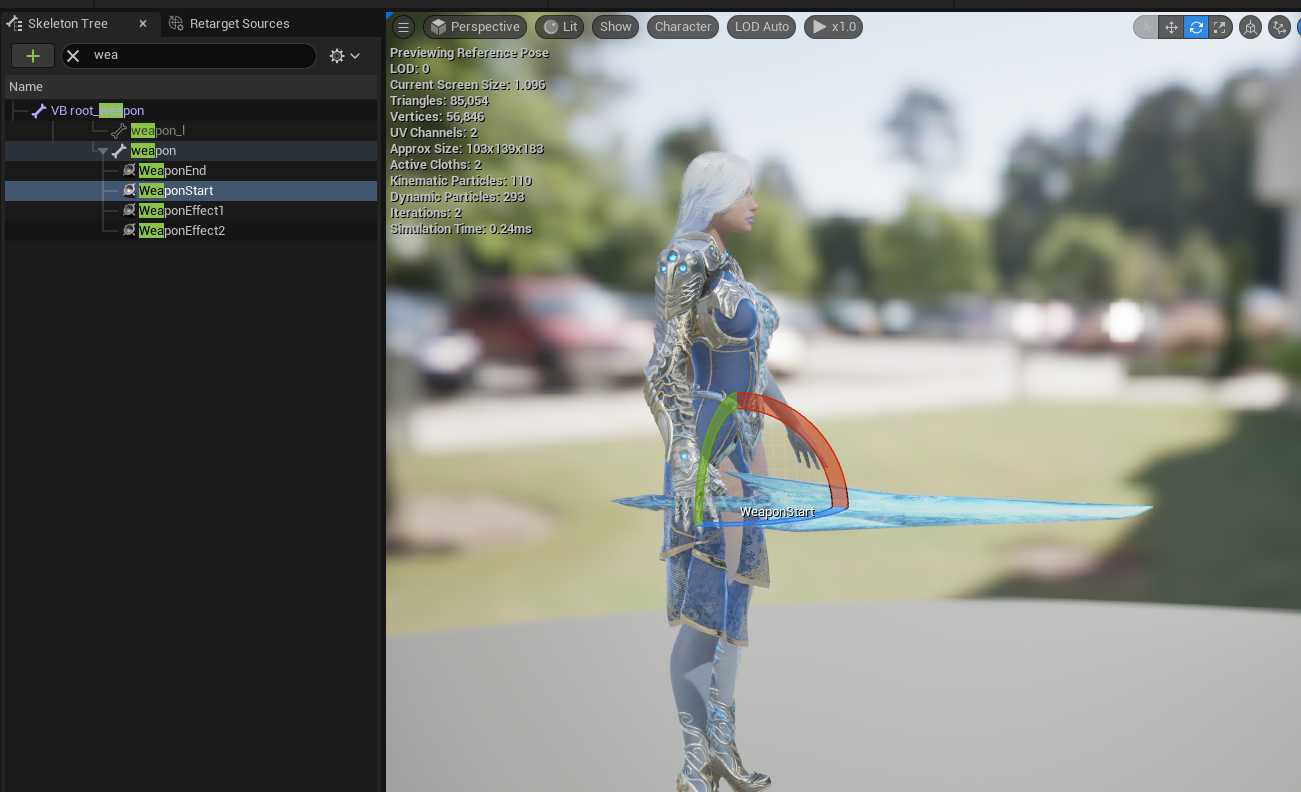Switch to the Translate gizmo tool
The height and width of the screenshot is (792, 1301).
tap(1171, 27)
